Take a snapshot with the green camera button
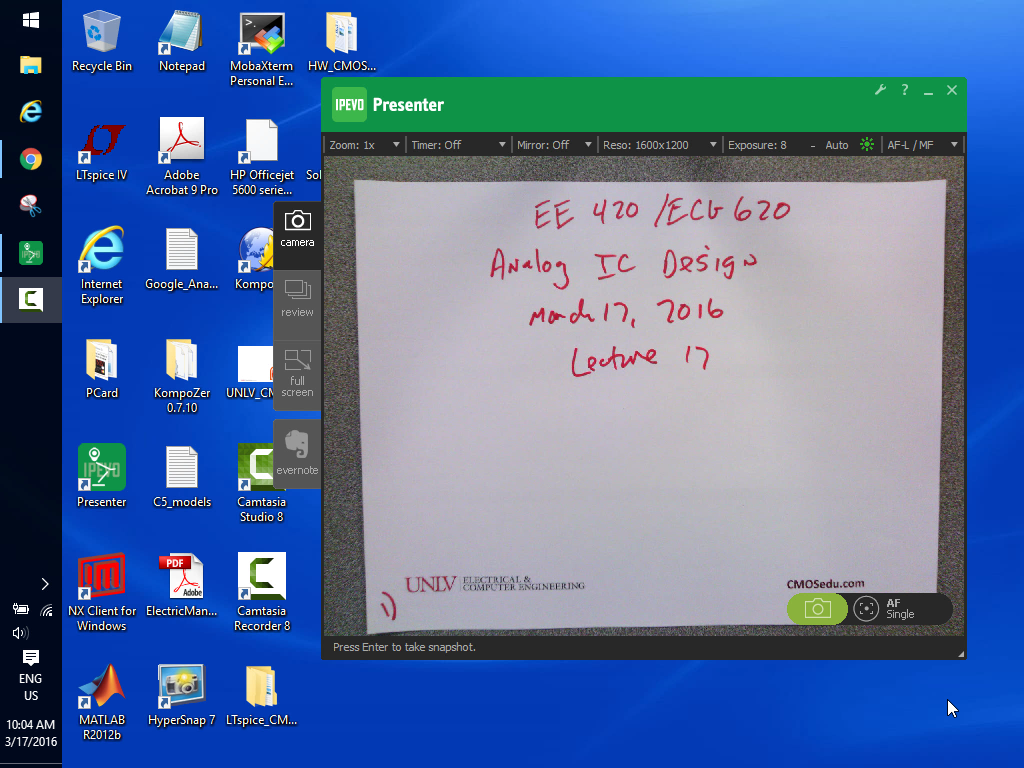 817,609
